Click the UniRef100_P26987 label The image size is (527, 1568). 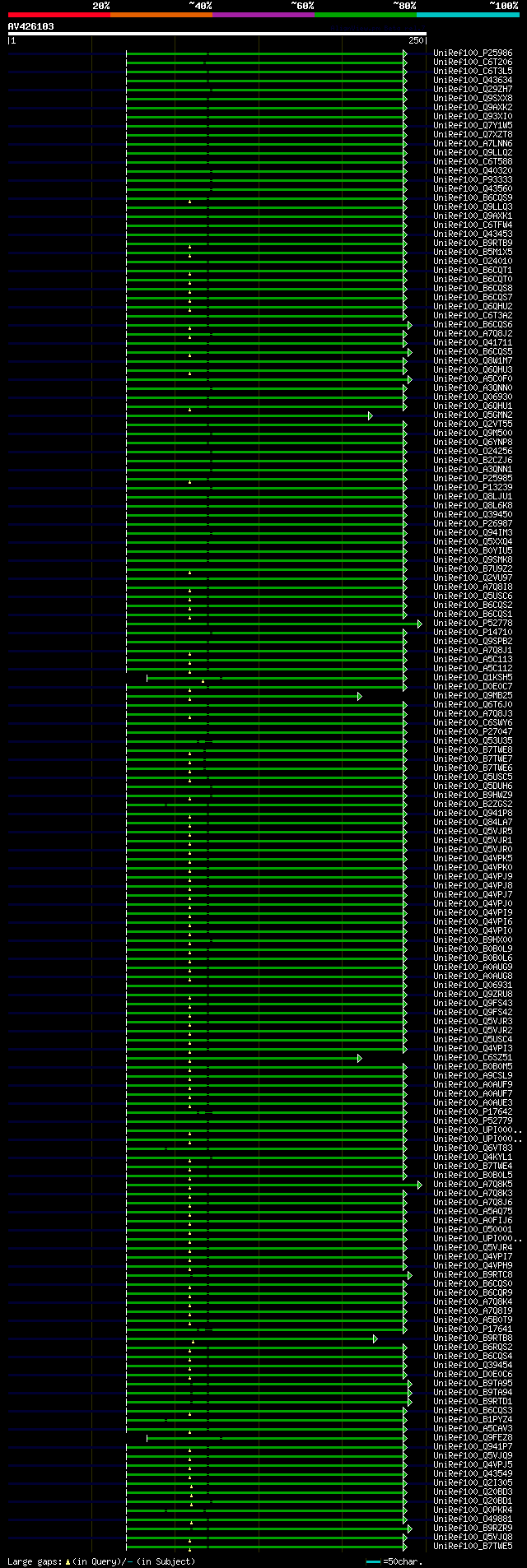[473, 524]
